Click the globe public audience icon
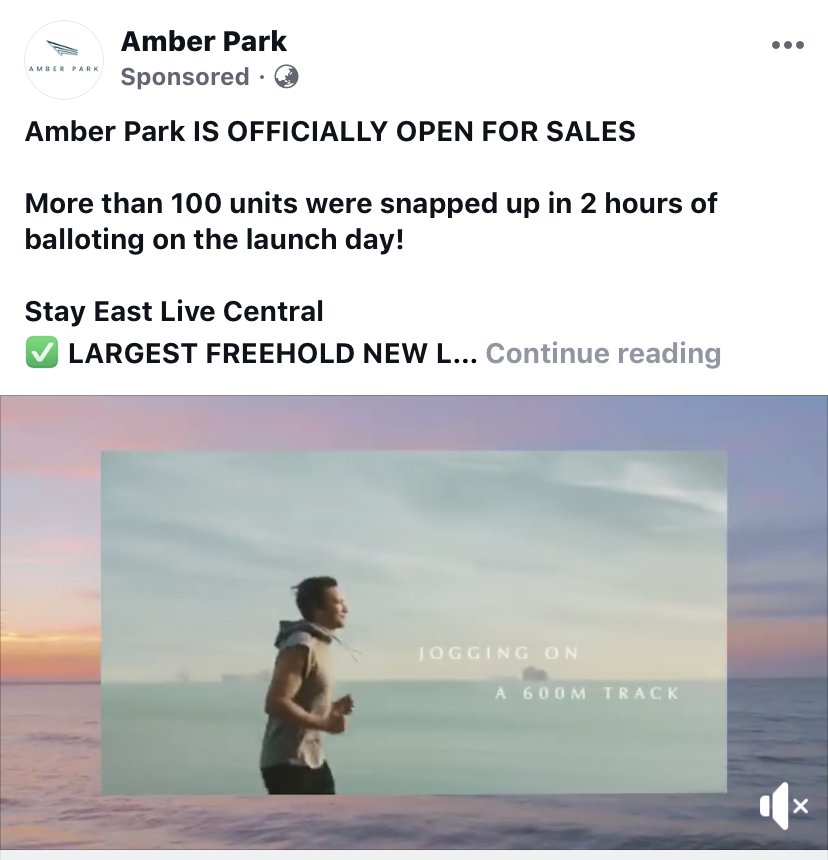 click(x=286, y=77)
